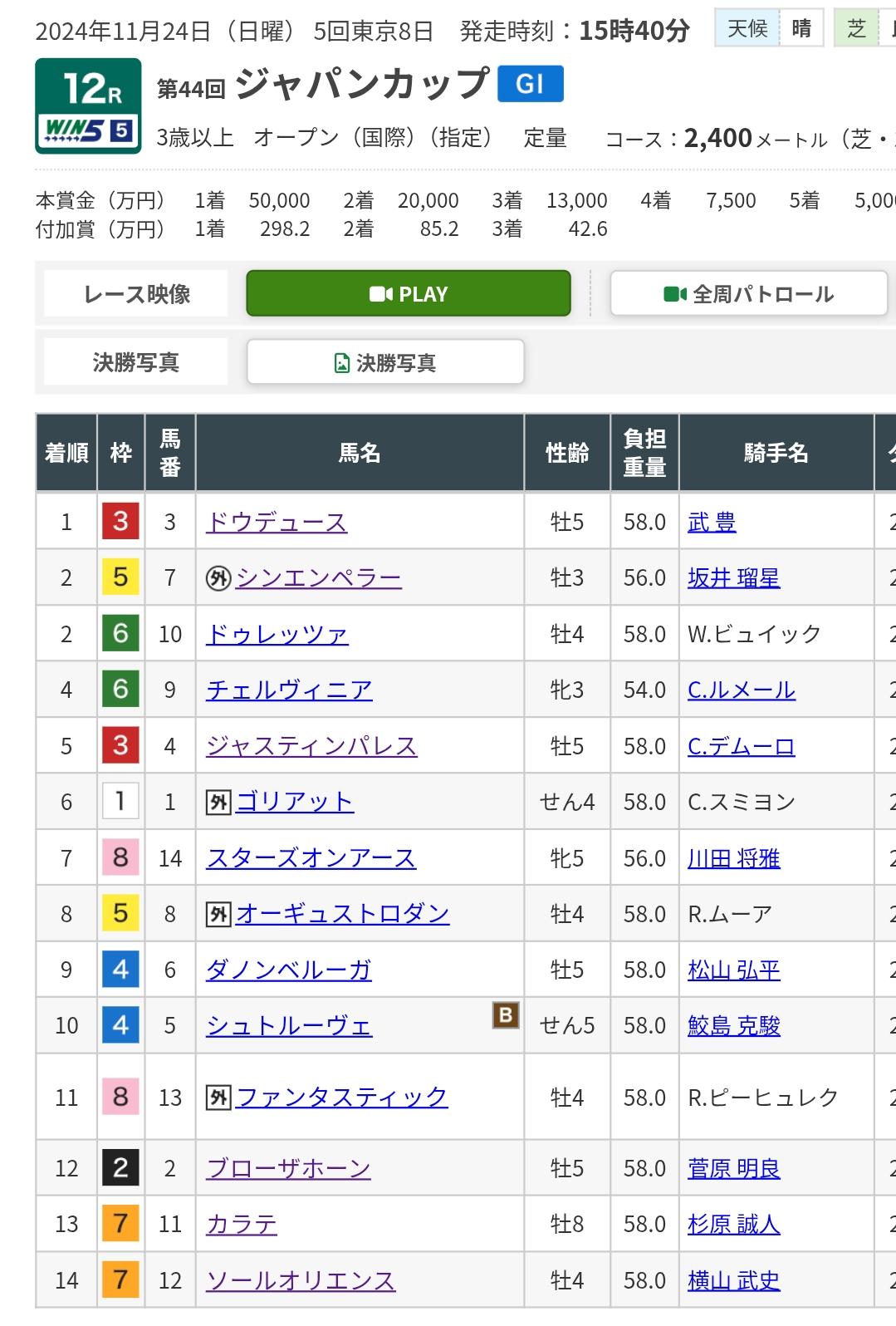Click the 外 mark beside ゴリアット

(218, 803)
